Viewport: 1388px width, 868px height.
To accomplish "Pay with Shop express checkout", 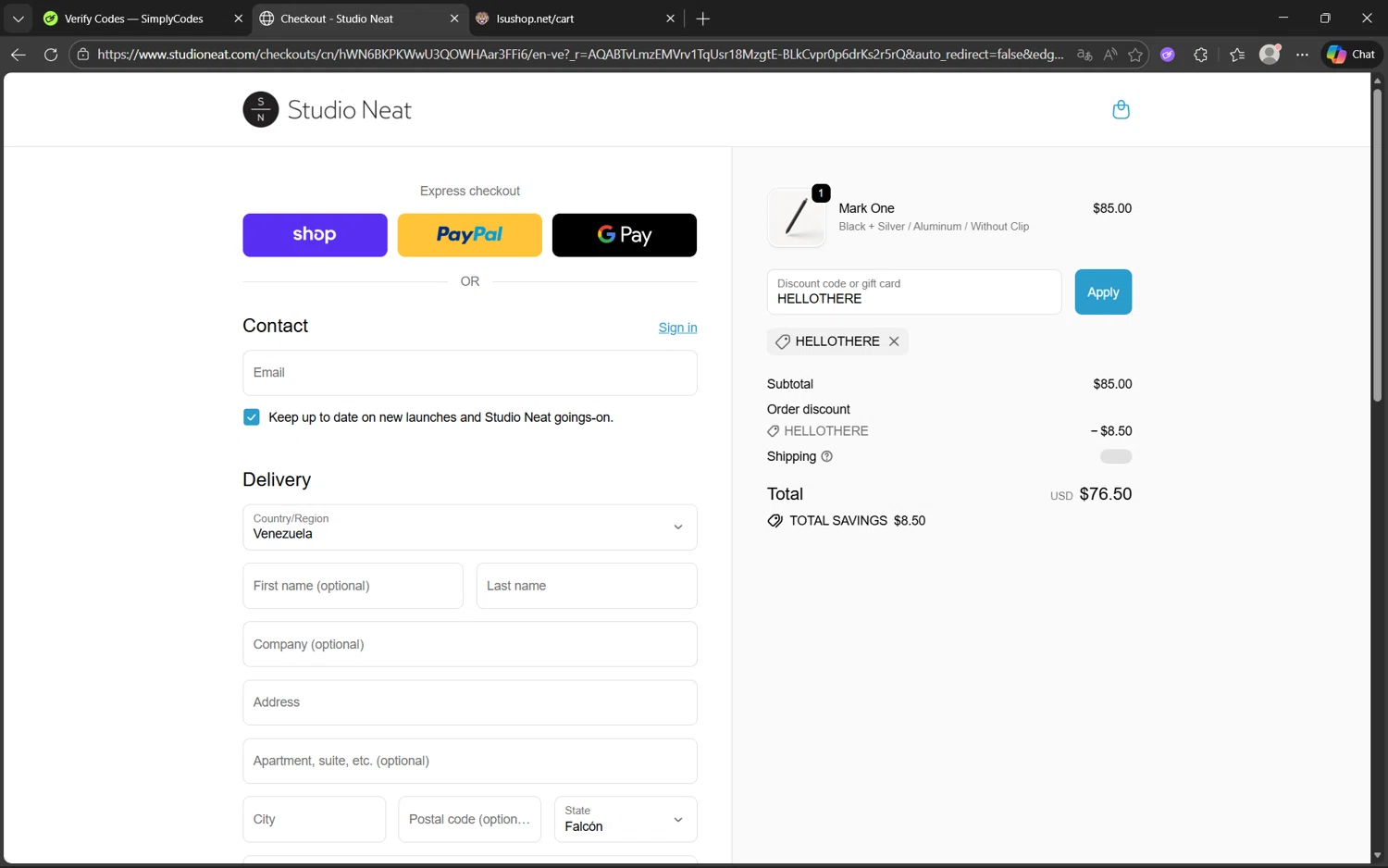I will [315, 235].
